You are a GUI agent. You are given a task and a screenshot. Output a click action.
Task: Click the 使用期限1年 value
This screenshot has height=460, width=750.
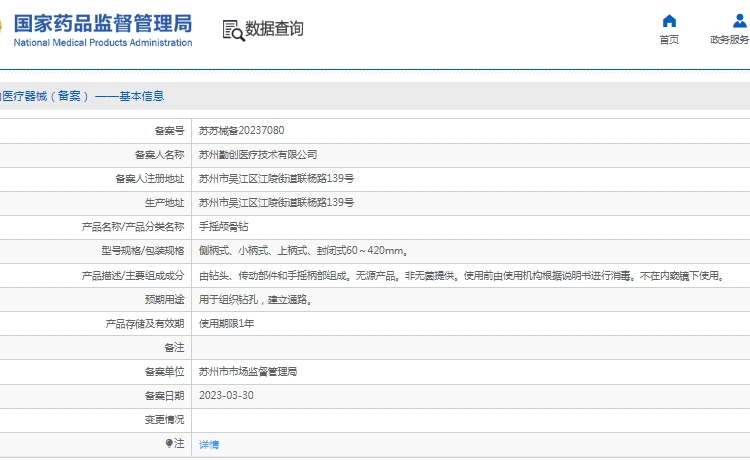[x=226, y=324]
